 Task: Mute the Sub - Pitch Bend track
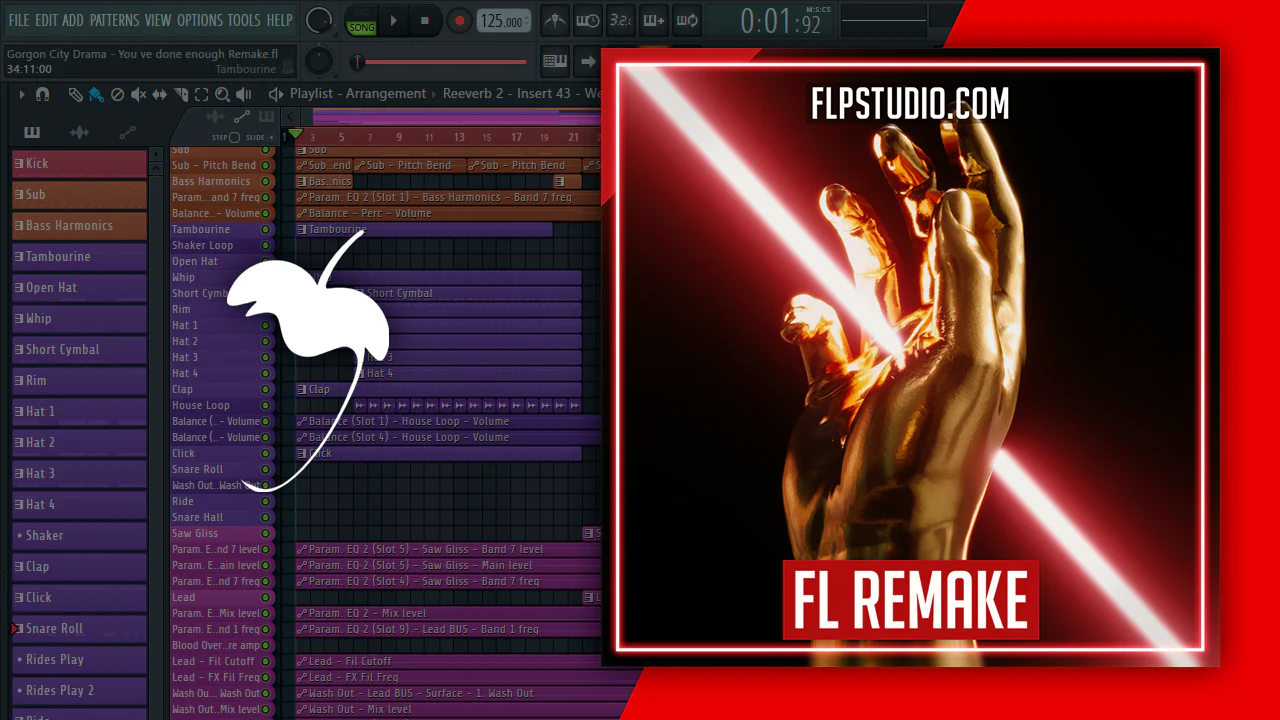(x=265, y=165)
